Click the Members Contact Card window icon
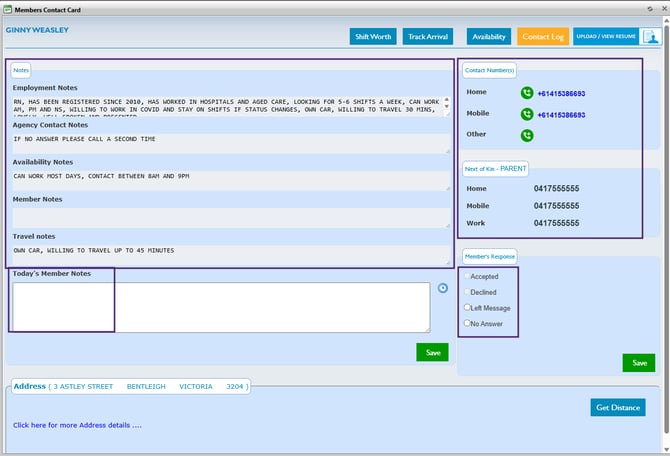The height and width of the screenshot is (456, 670). [x=8, y=8]
